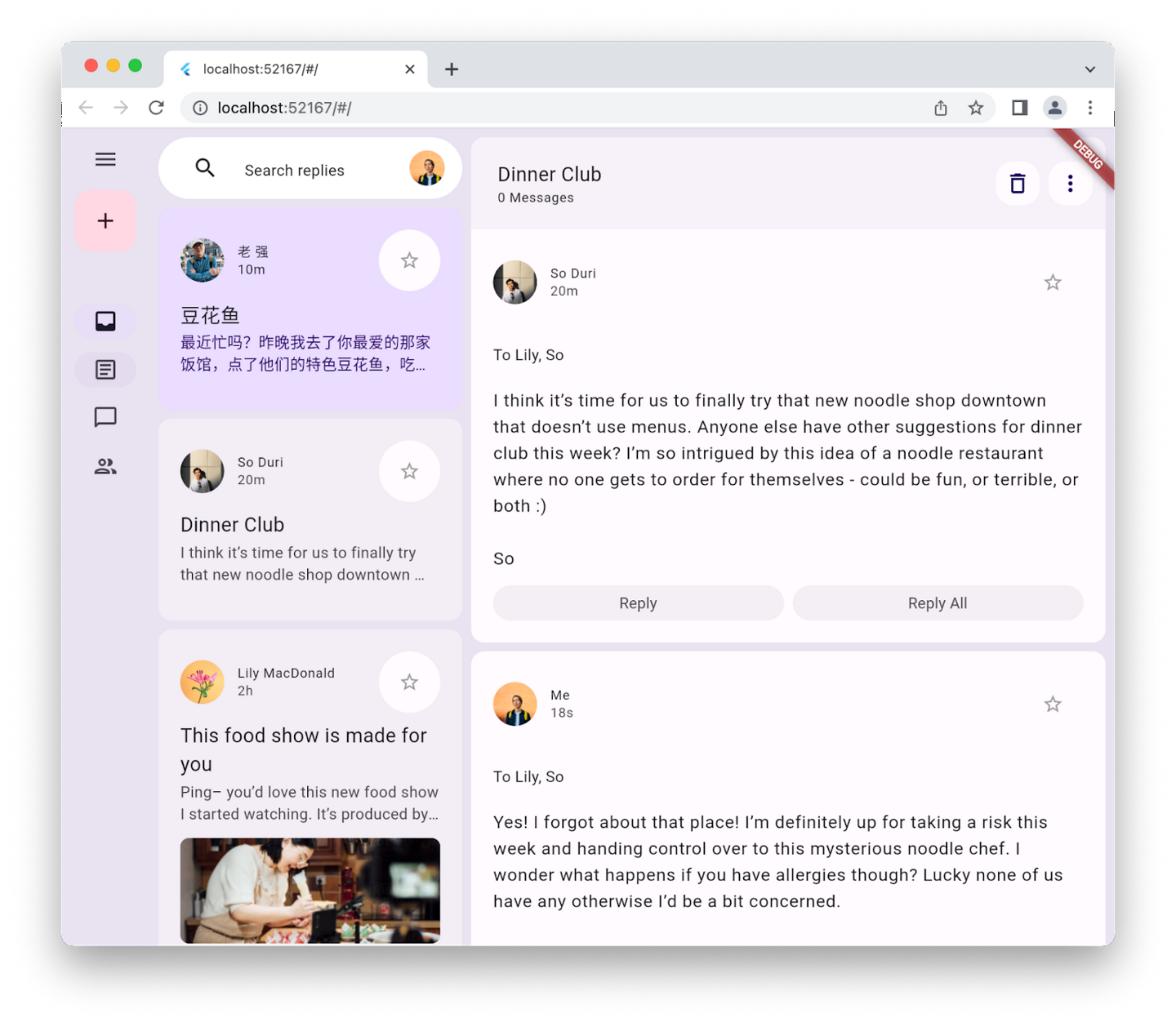Open the Inbox view in the sidebar
1176x1027 pixels.
click(x=105, y=321)
